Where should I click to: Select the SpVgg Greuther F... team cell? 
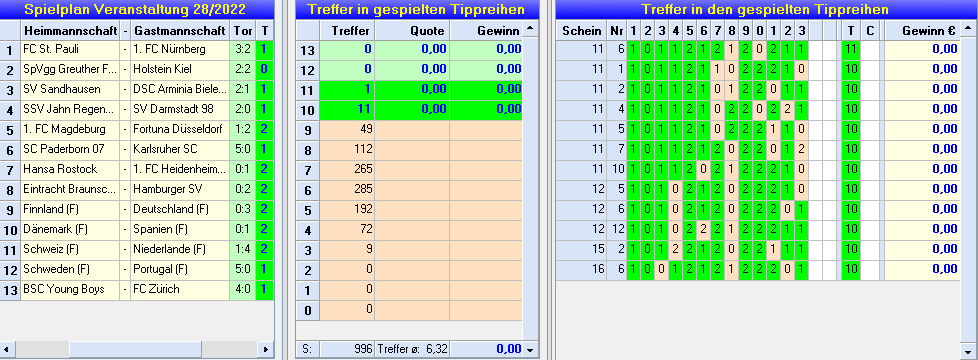tap(70, 69)
